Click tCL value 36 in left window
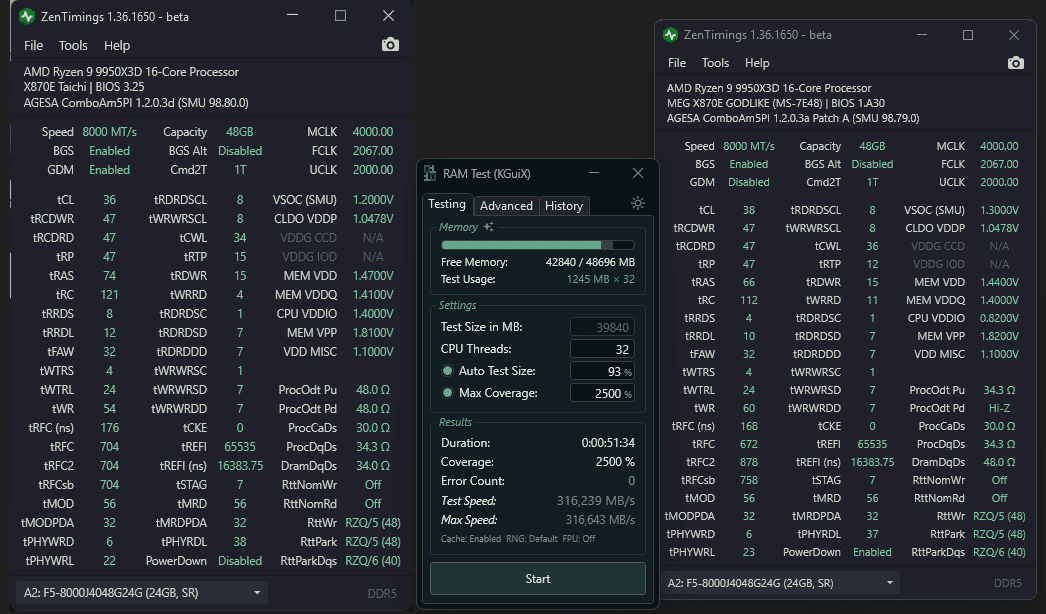Image resolution: width=1046 pixels, height=614 pixels. point(109,200)
